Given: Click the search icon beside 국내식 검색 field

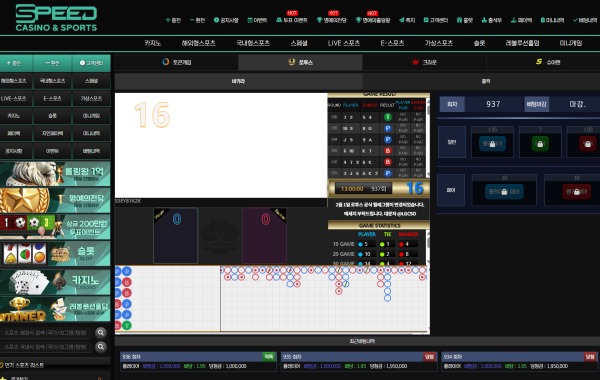Looking at the screenshot, I should (101, 347).
